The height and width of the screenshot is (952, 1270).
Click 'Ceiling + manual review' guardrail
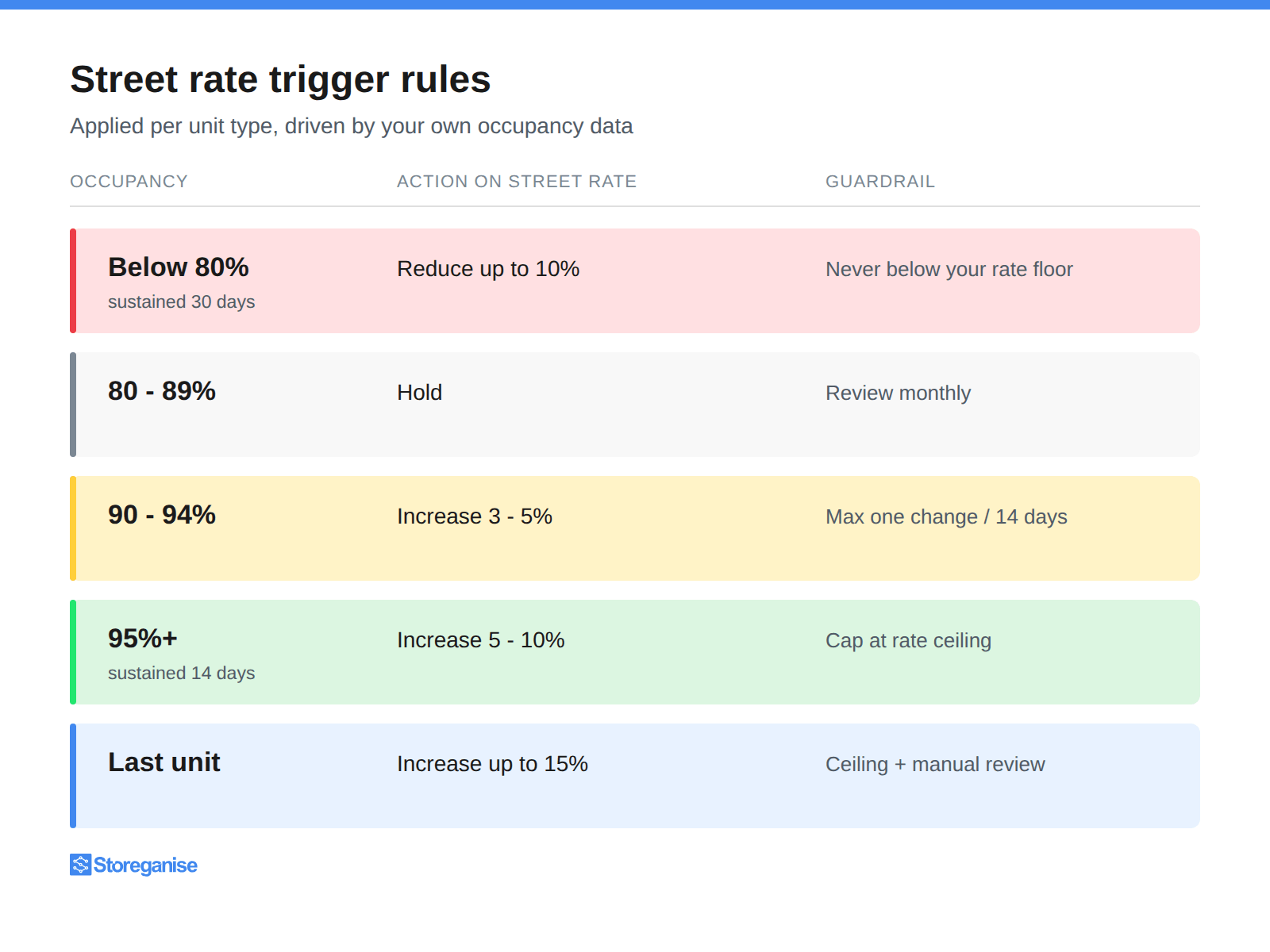[935, 765]
